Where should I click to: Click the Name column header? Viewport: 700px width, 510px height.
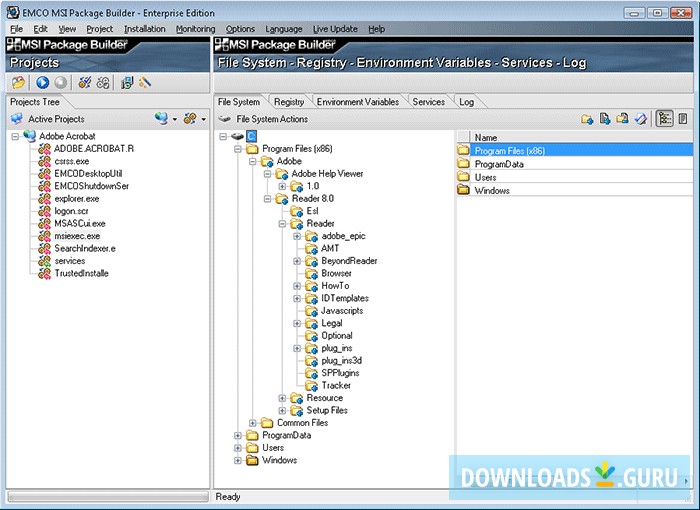(x=581, y=137)
